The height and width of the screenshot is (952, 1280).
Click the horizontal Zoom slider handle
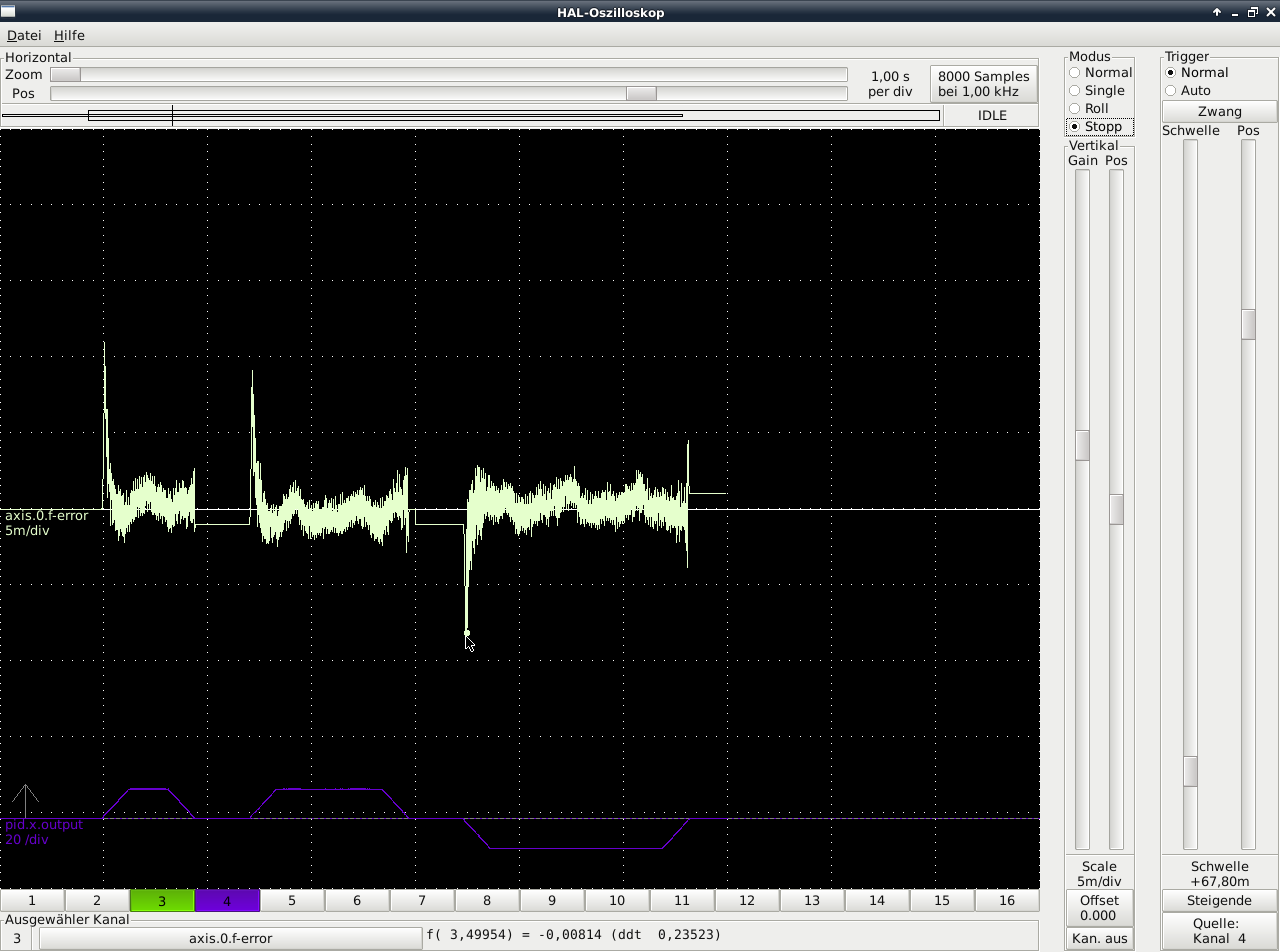click(x=66, y=75)
